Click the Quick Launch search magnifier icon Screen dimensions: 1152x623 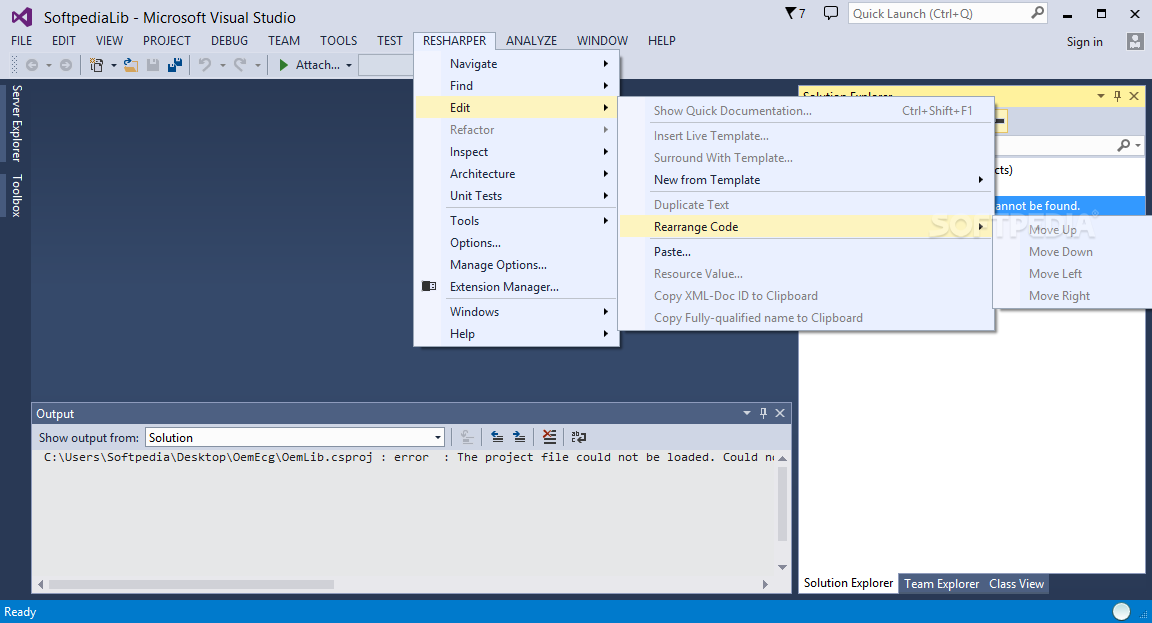(x=1037, y=12)
